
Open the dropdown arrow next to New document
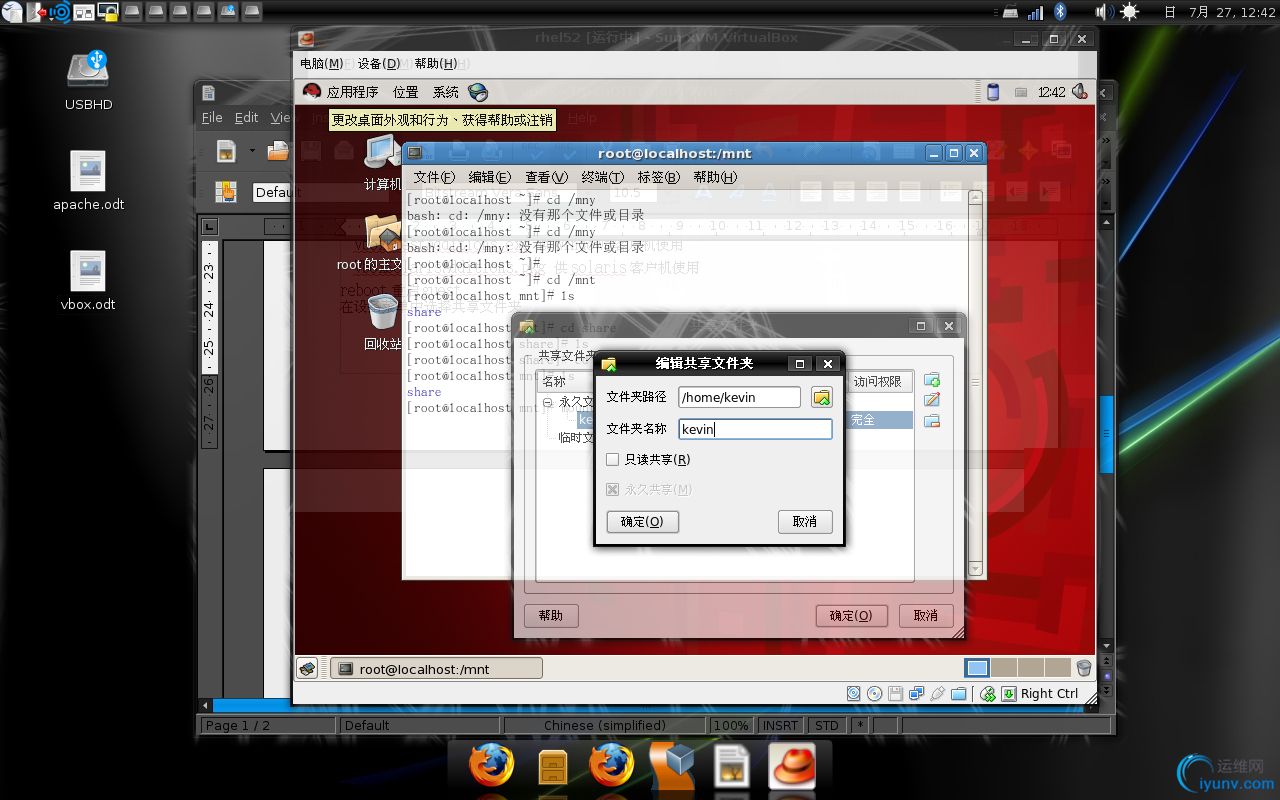(252, 151)
